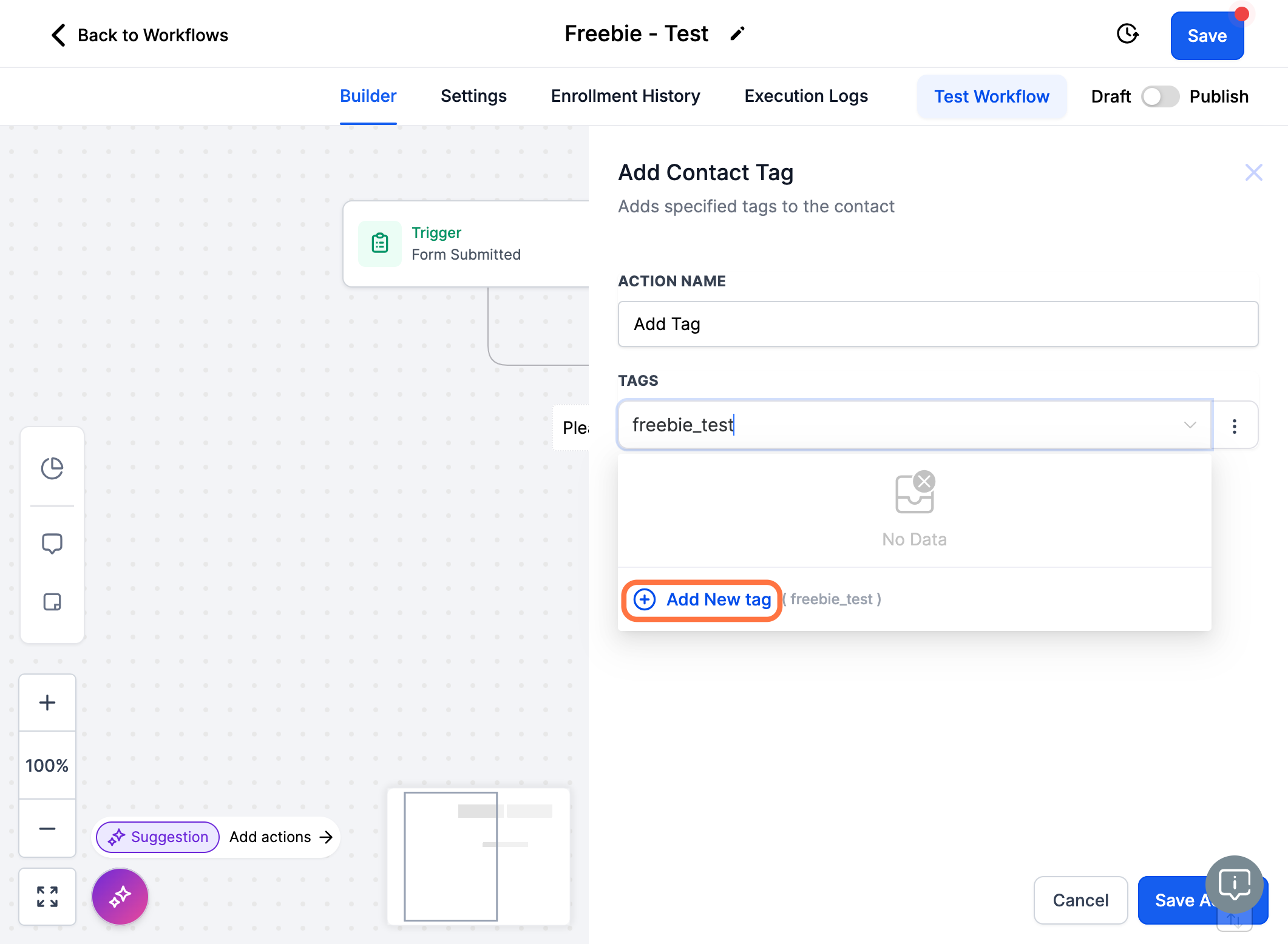1288x944 pixels.
Task: Fit canvas to screen with expand icon
Action: [x=47, y=897]
